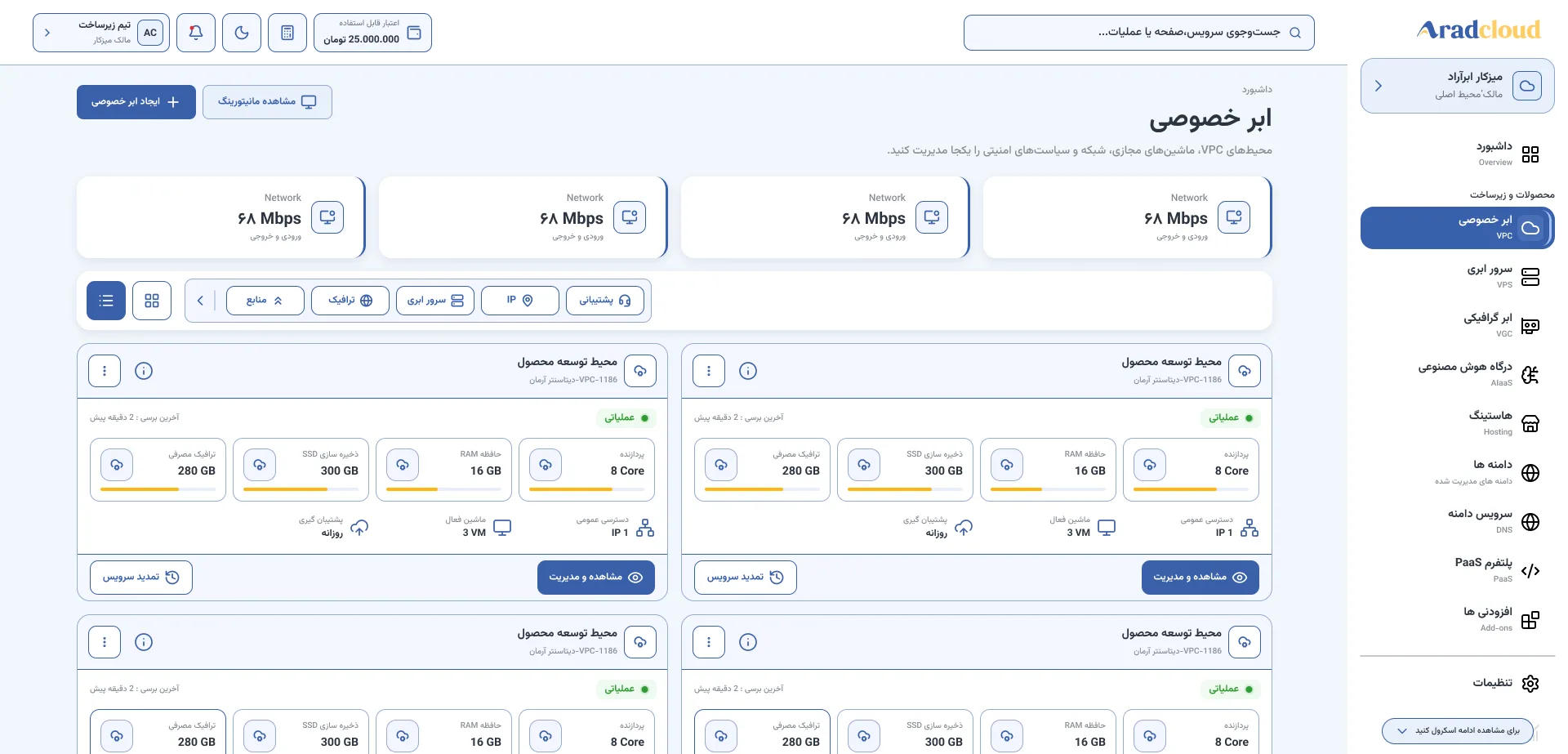Select منابع filter chip
The image size is (1568, 754).
265,301
